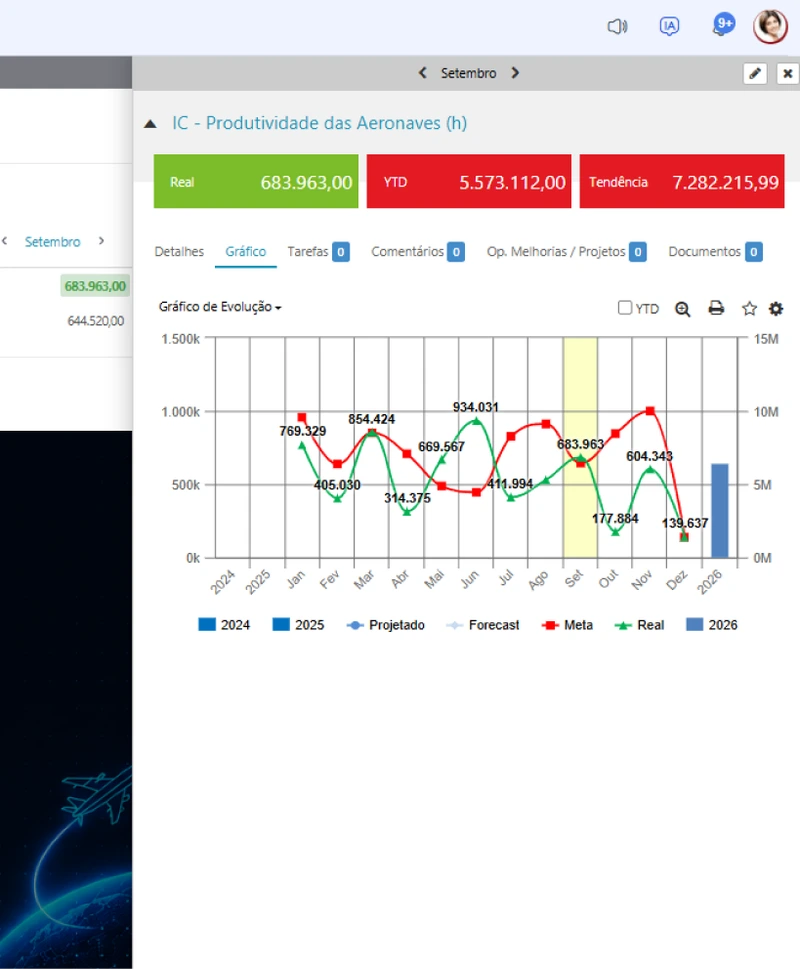The height and width of the screenshot is (969, 800).
Task: Click the 934.031 June data label
Action: point(476,407)
